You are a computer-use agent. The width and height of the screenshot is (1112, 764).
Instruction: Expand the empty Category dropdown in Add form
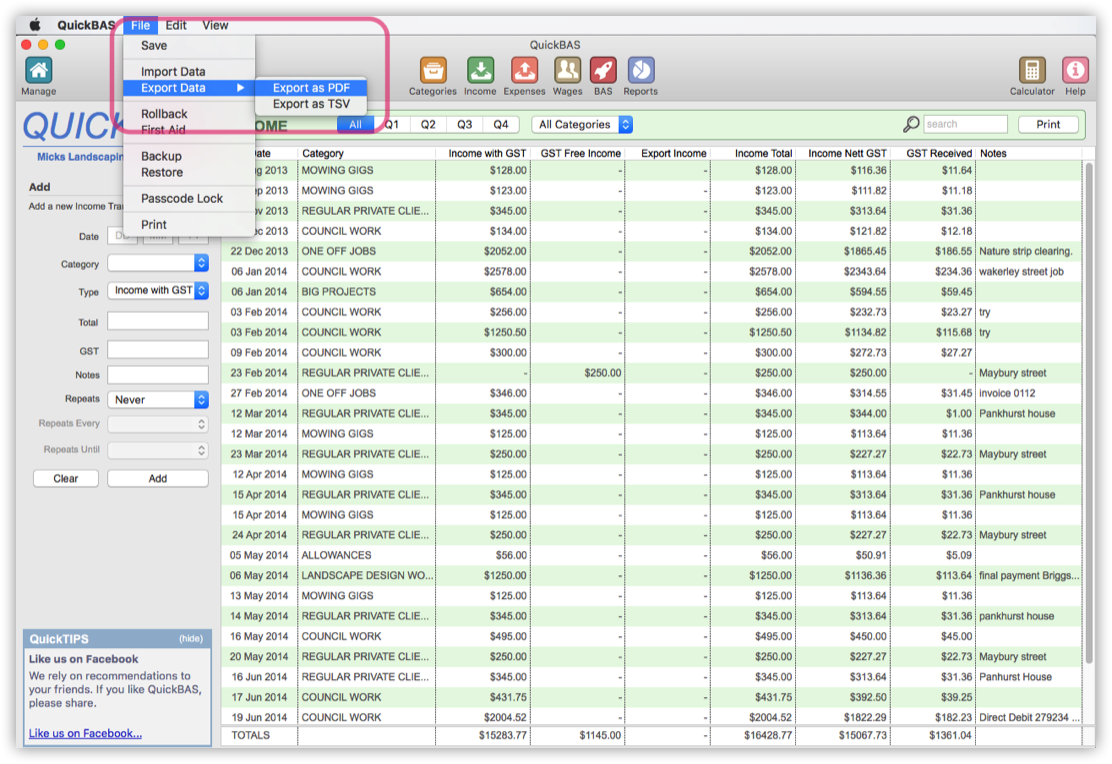[x=158, y=263]
